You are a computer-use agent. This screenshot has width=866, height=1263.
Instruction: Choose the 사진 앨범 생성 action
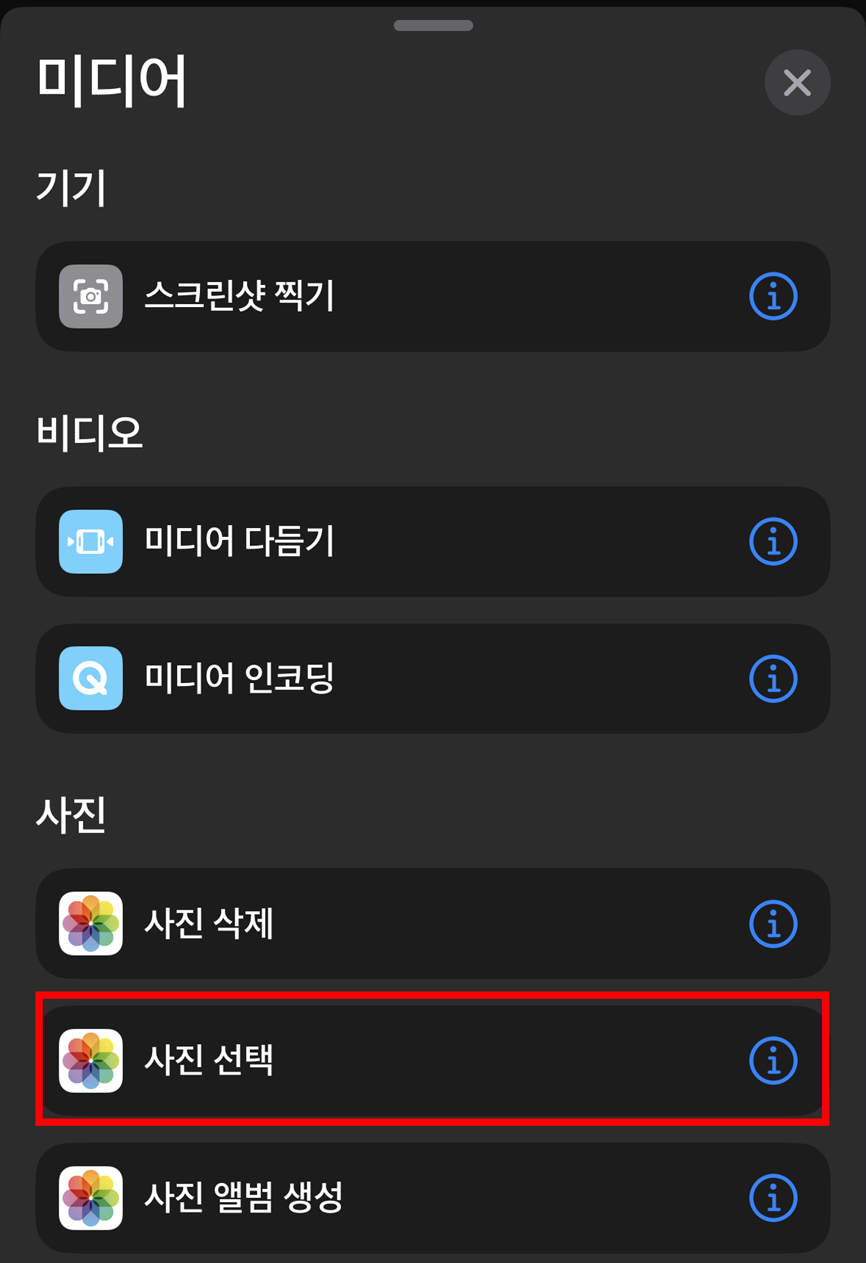(433, 1197)
